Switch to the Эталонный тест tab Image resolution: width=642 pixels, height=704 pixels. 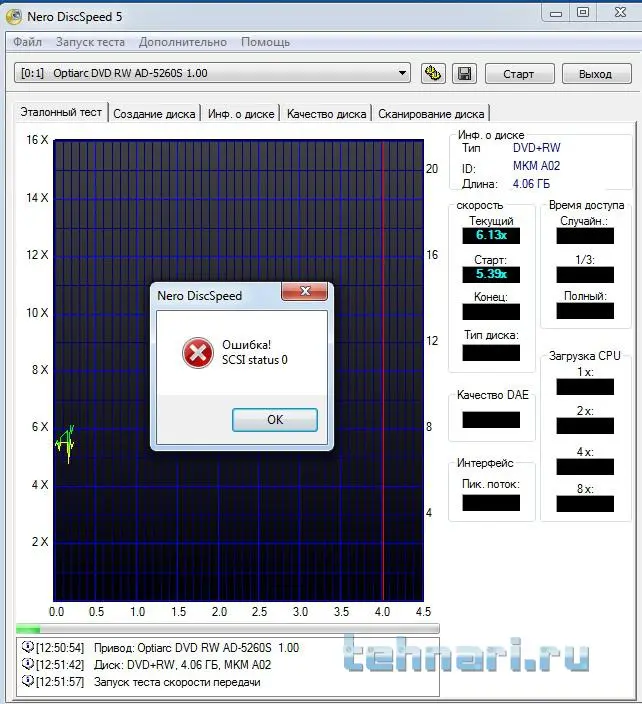click(61, 112)
